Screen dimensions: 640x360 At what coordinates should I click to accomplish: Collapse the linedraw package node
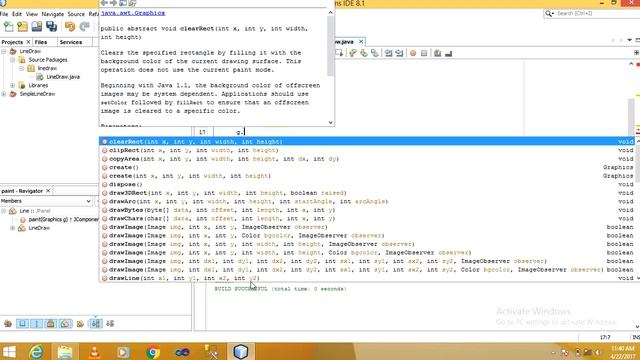tap(22, 69)
